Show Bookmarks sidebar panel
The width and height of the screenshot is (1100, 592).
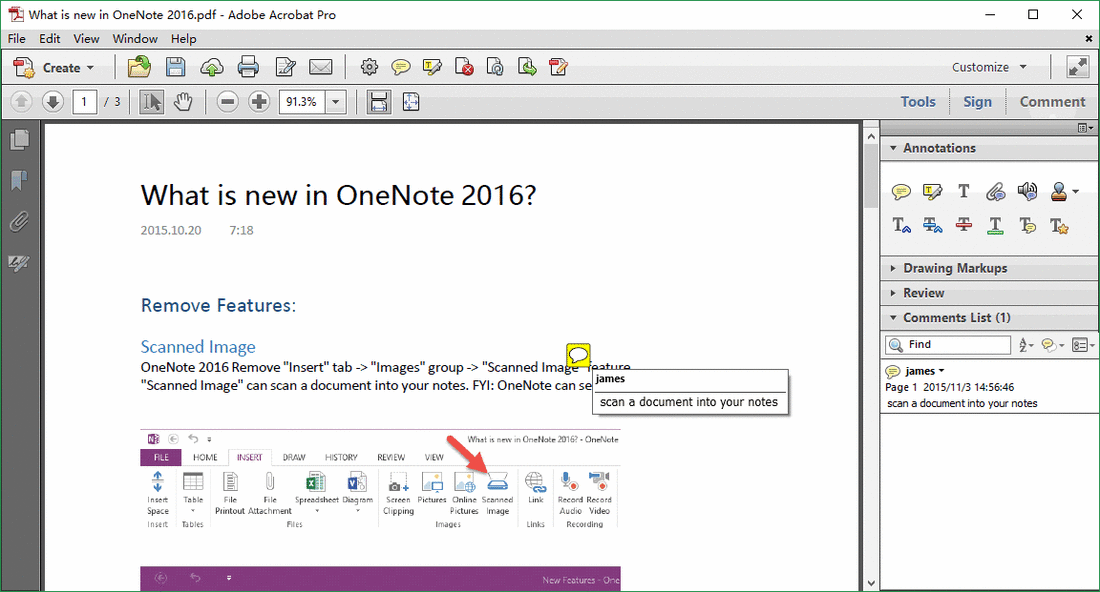[19, 181]
